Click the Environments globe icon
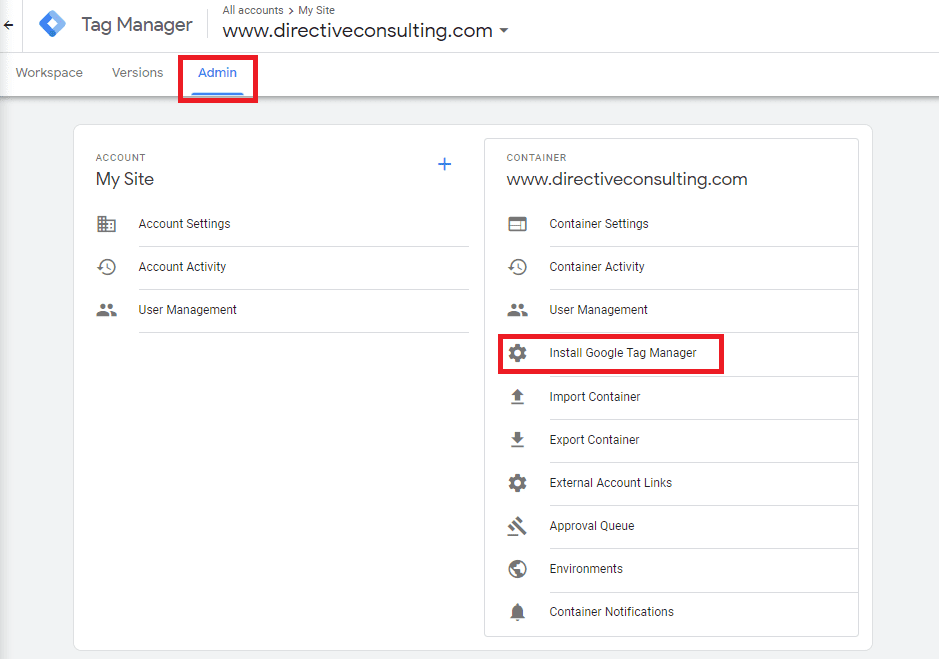 pos(517,569)
